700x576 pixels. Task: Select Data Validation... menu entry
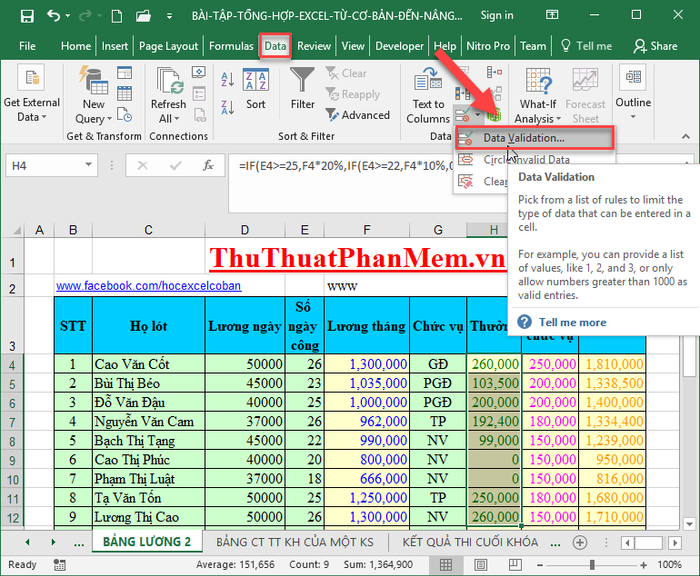(x=523, y=138)
